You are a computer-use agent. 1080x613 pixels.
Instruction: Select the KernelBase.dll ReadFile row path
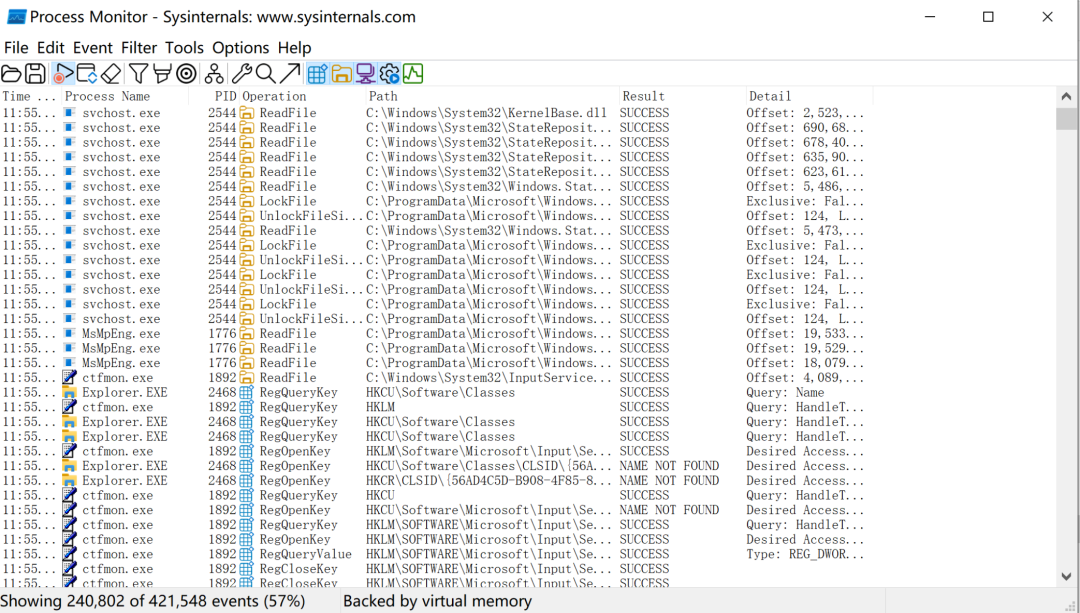coord(486,113)
